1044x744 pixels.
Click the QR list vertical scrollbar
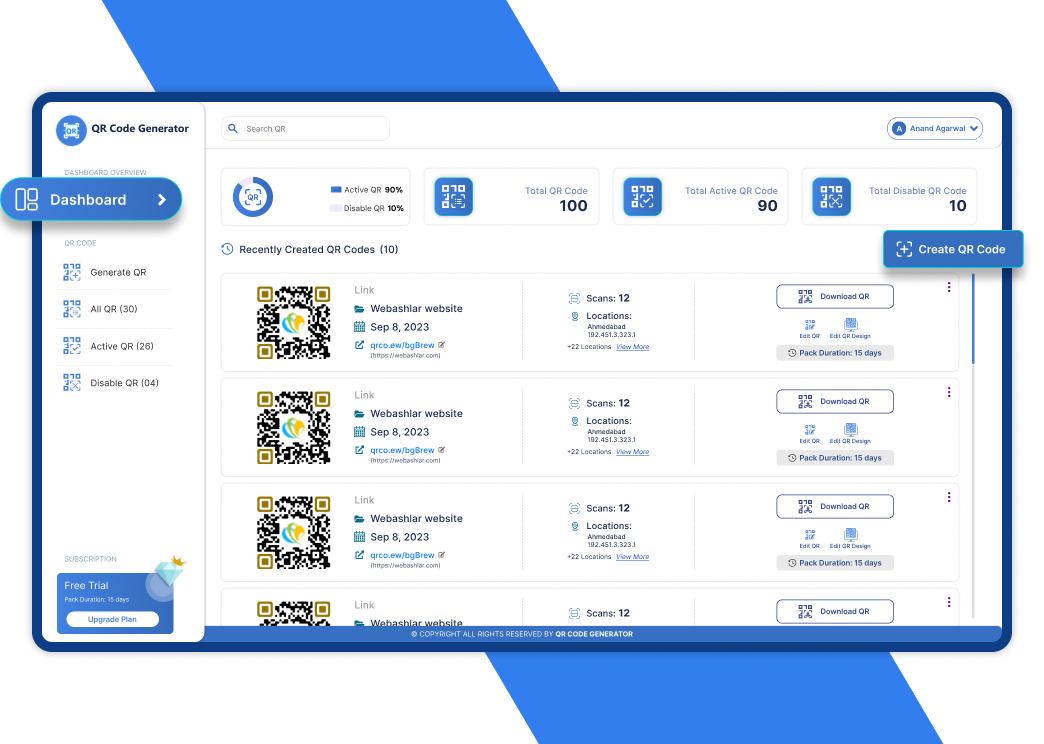pos(973,318)
